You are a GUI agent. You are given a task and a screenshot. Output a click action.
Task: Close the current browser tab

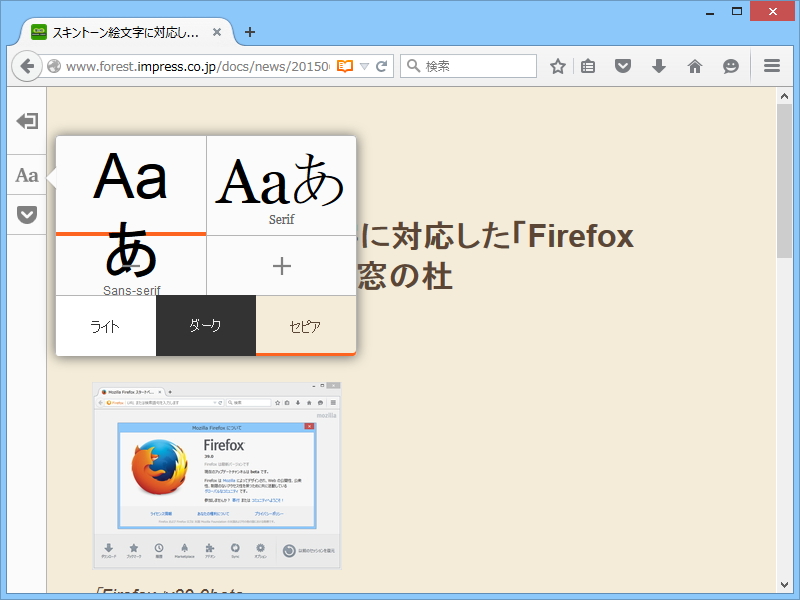point(217,32)
